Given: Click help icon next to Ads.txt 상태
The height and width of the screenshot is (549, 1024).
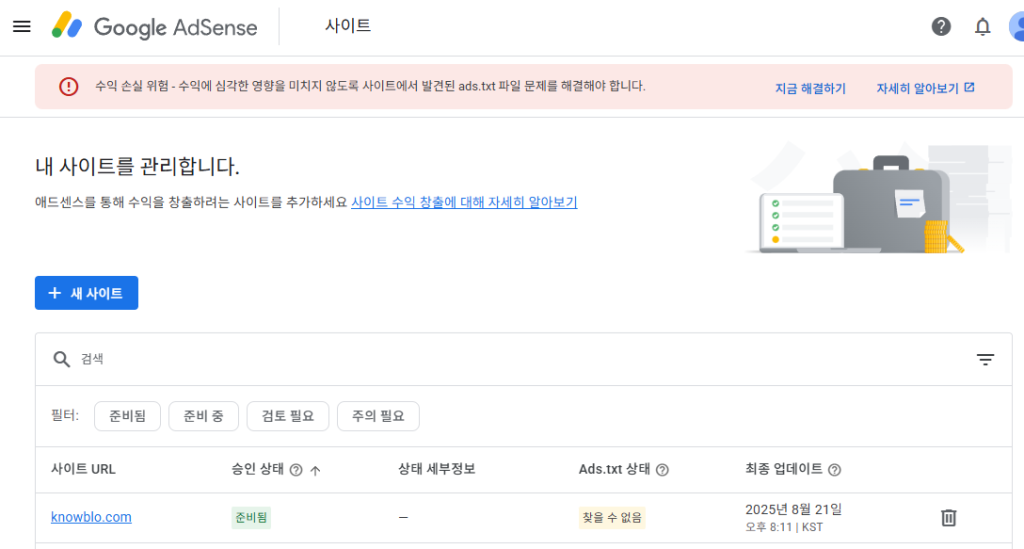Looking at the screenshot, I should tap(662, 470).
